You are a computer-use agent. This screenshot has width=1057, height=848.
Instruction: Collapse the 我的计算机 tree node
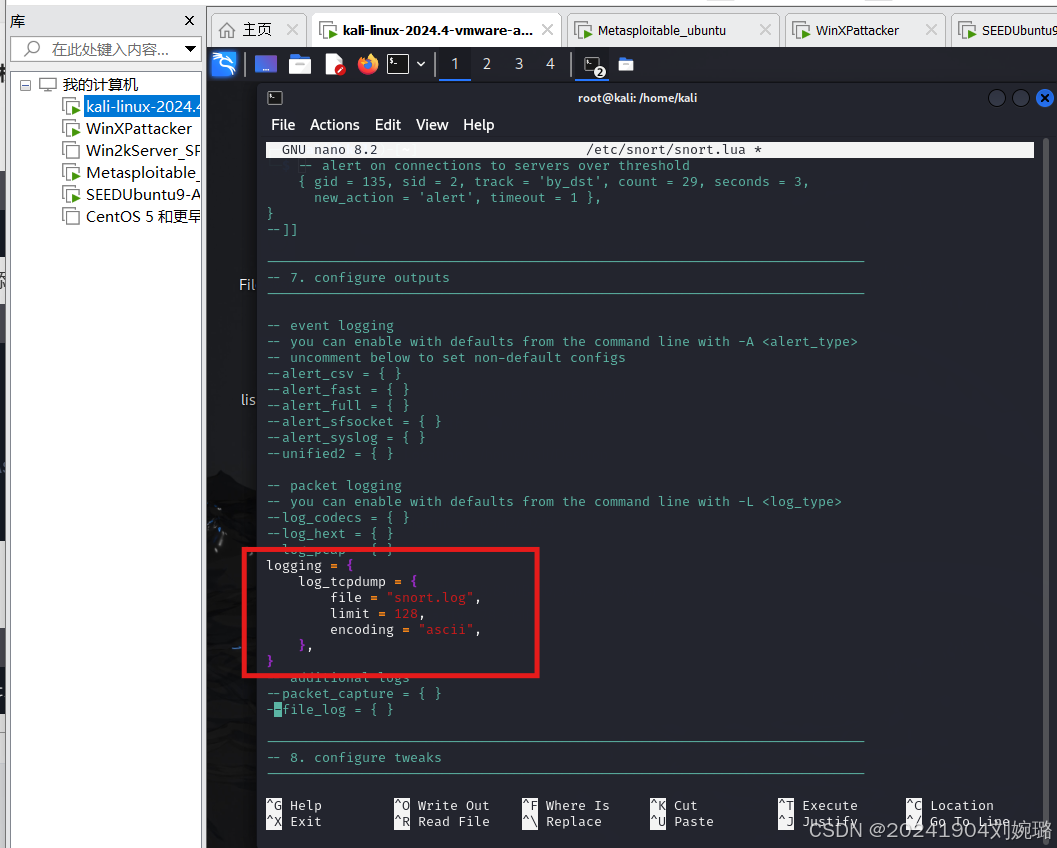26,85
